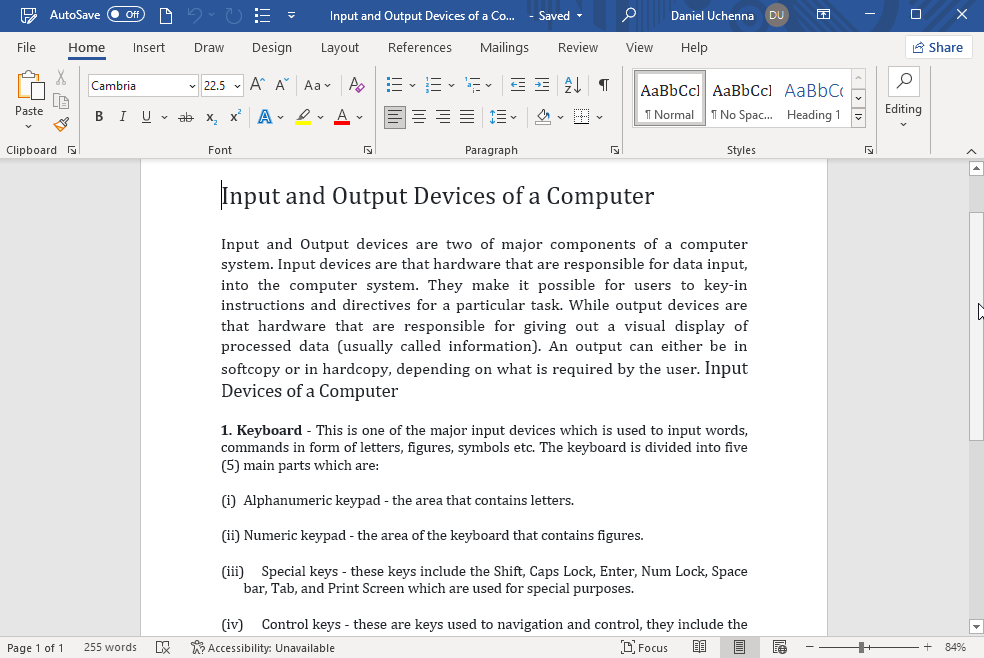Click the Share button
Viewport: 984px width, 658px height.
[x=938, y=47]
